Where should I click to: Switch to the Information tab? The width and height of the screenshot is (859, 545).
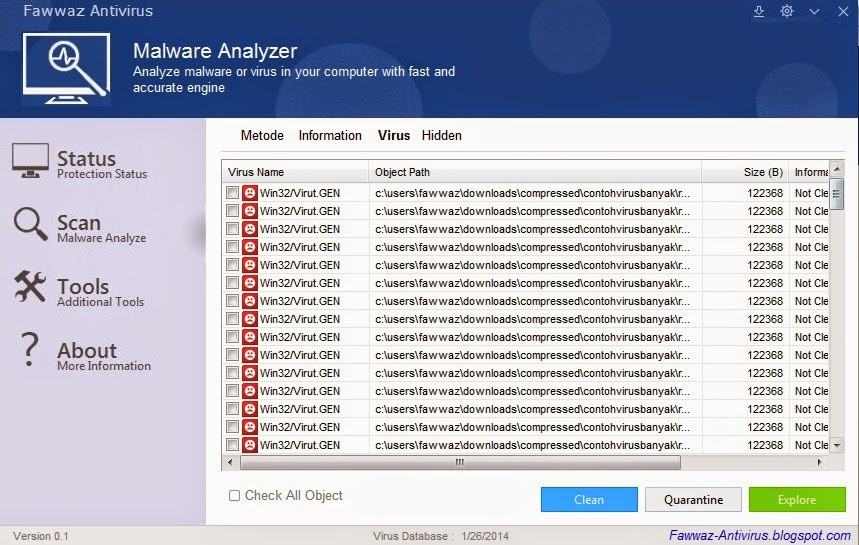pos(330,135)
